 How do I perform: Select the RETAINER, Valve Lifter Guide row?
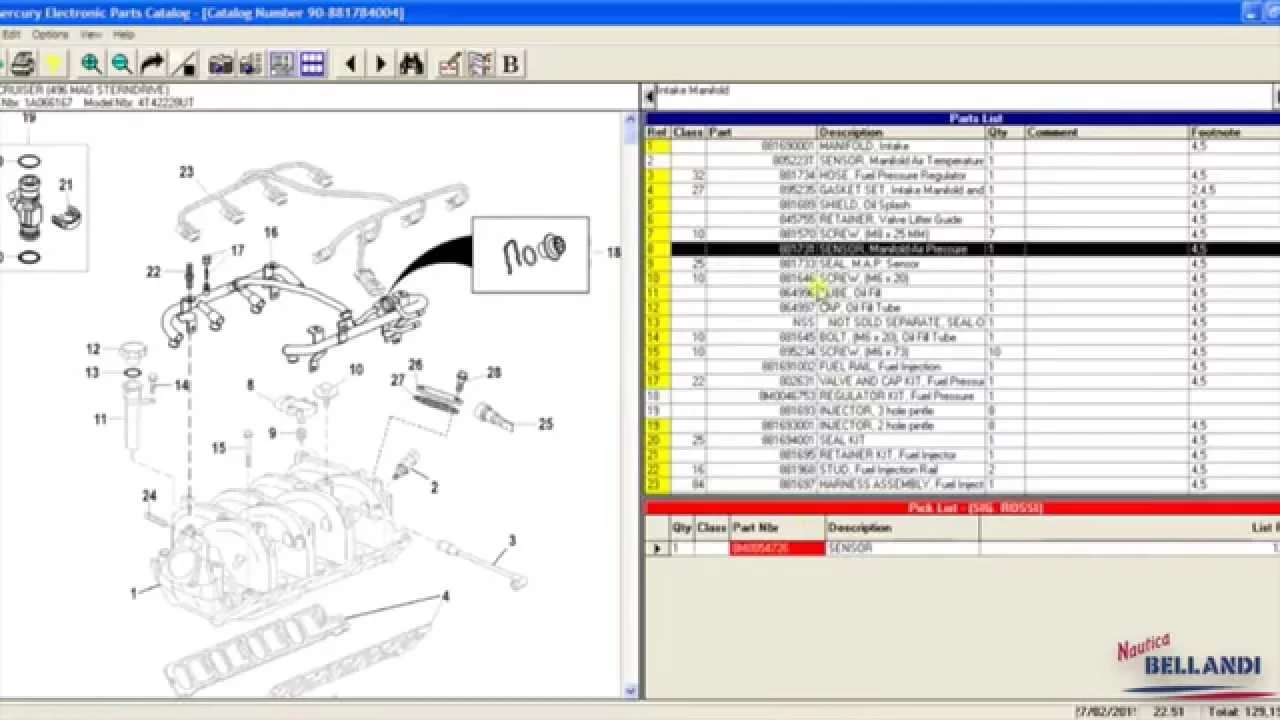click(x=962, y=219)
